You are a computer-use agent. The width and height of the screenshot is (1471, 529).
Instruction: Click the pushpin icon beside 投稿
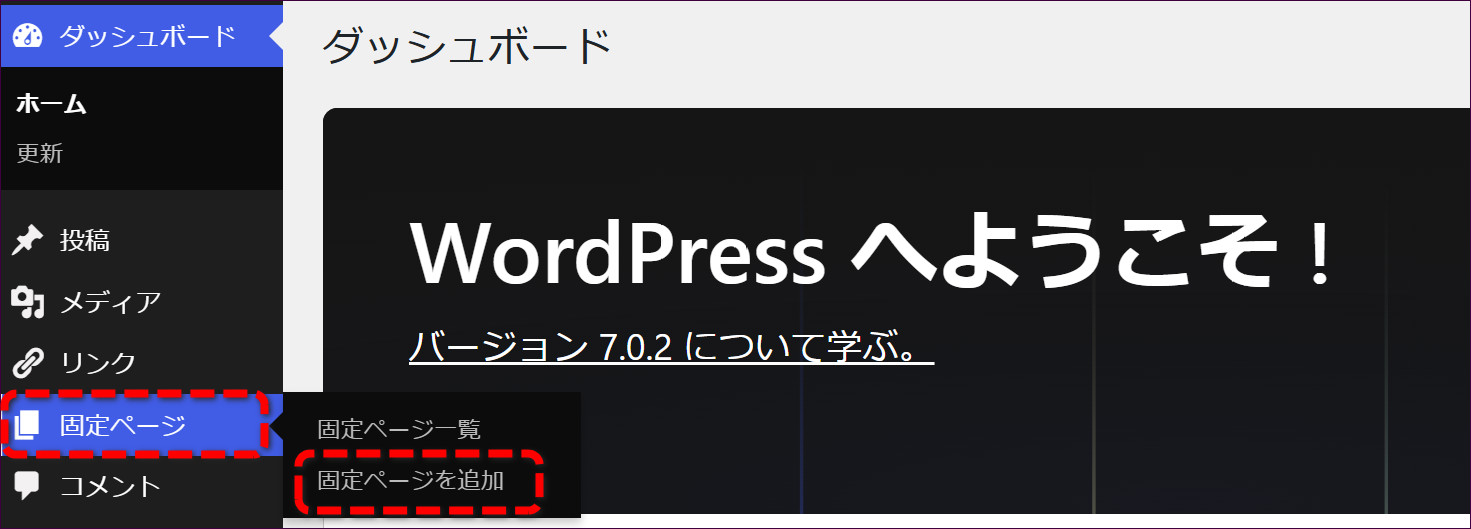coord(28,241)
